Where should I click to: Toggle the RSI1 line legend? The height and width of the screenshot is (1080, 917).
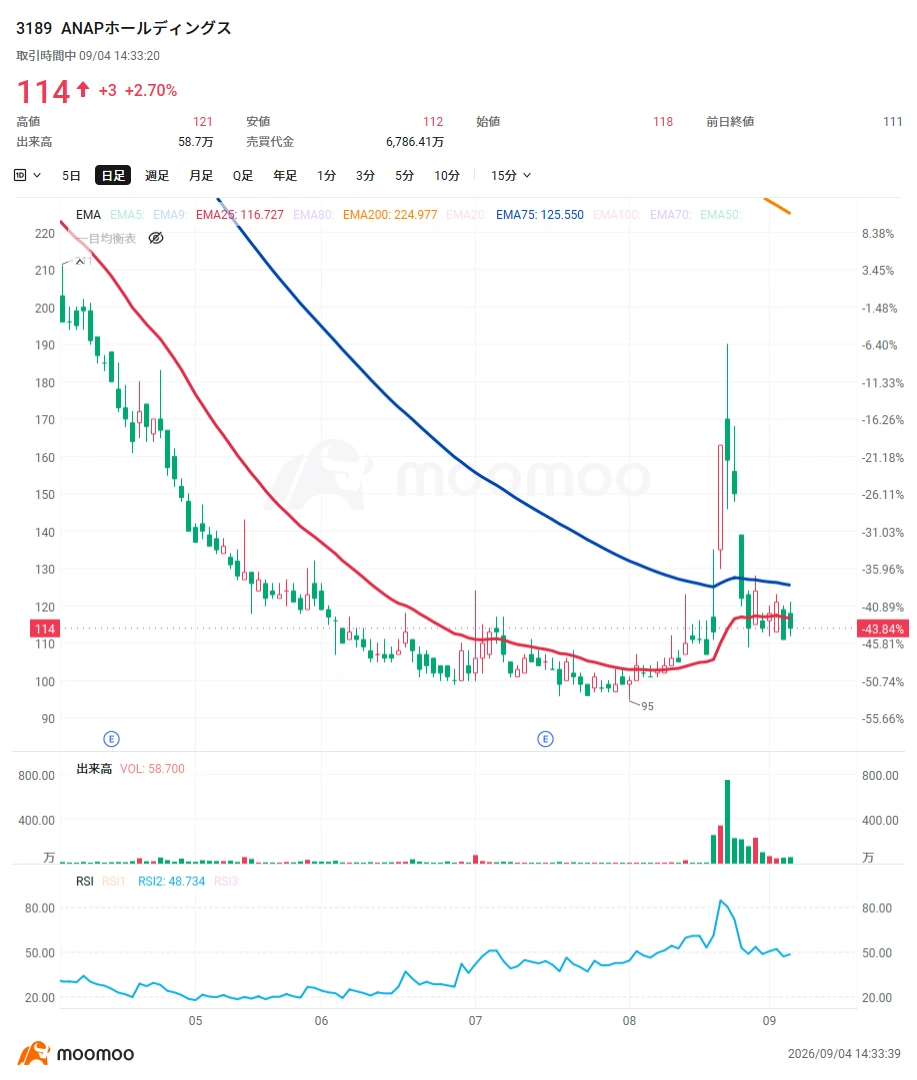tap(115, 881)
